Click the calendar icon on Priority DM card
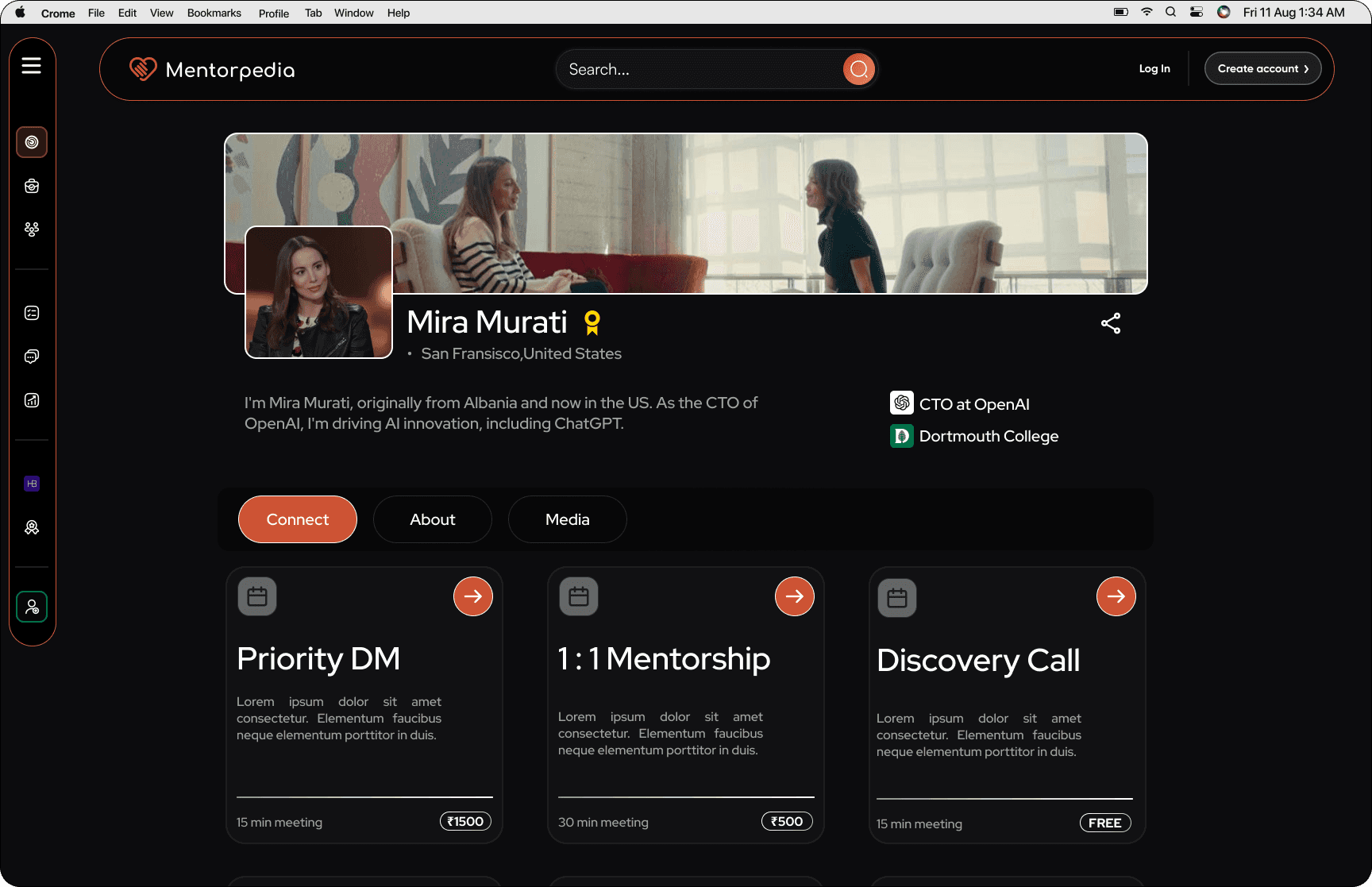The height and width of the screenshot is (887, 1372). [x=257, y=596]
